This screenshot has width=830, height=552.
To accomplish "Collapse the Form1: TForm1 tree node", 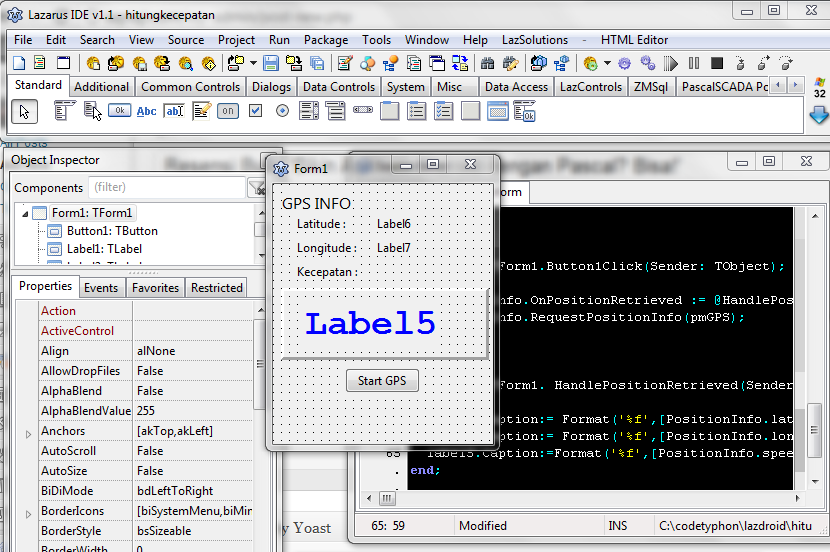I will (x=24, y=213).
